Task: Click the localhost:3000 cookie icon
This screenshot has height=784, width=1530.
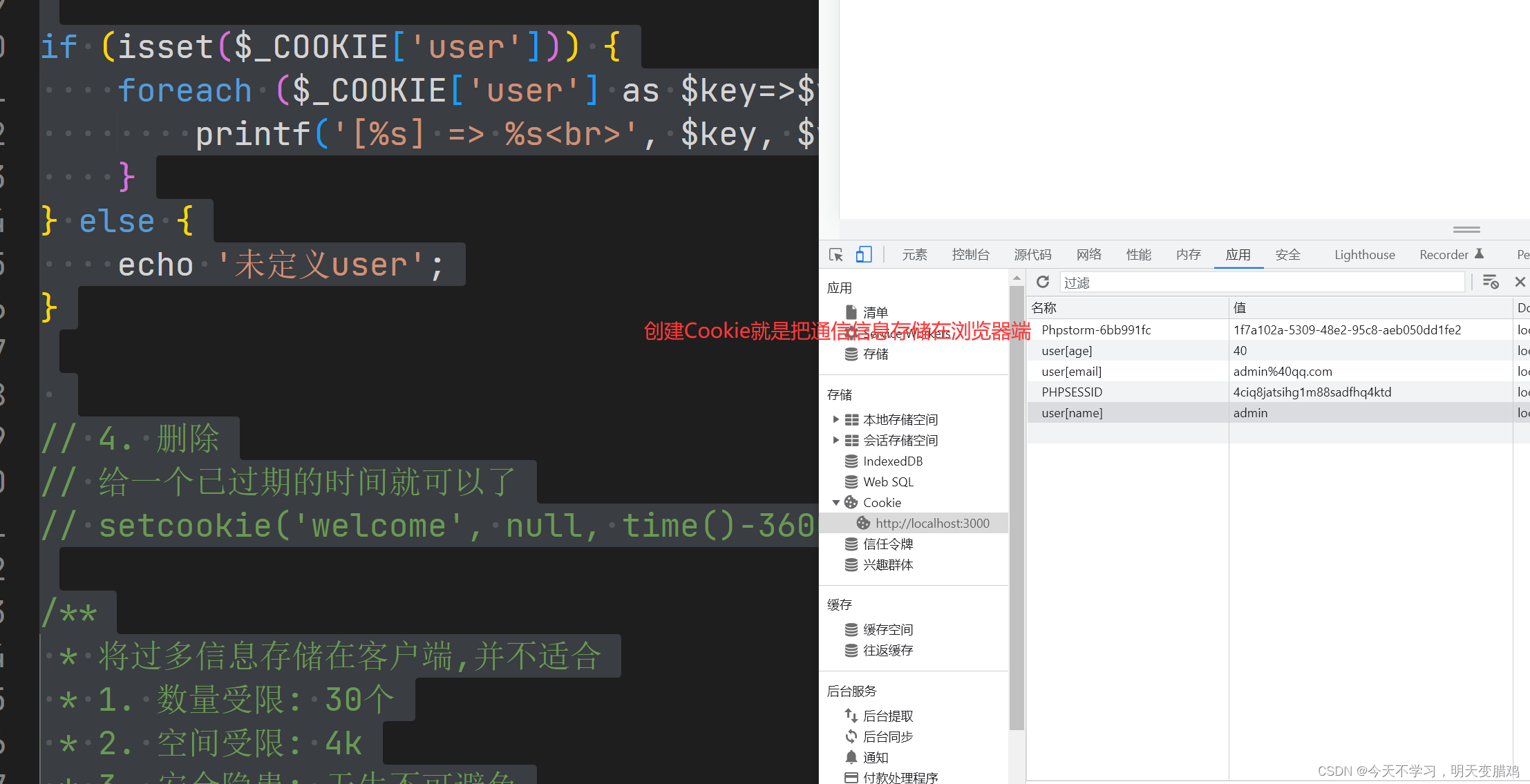Action: [864, 523]
